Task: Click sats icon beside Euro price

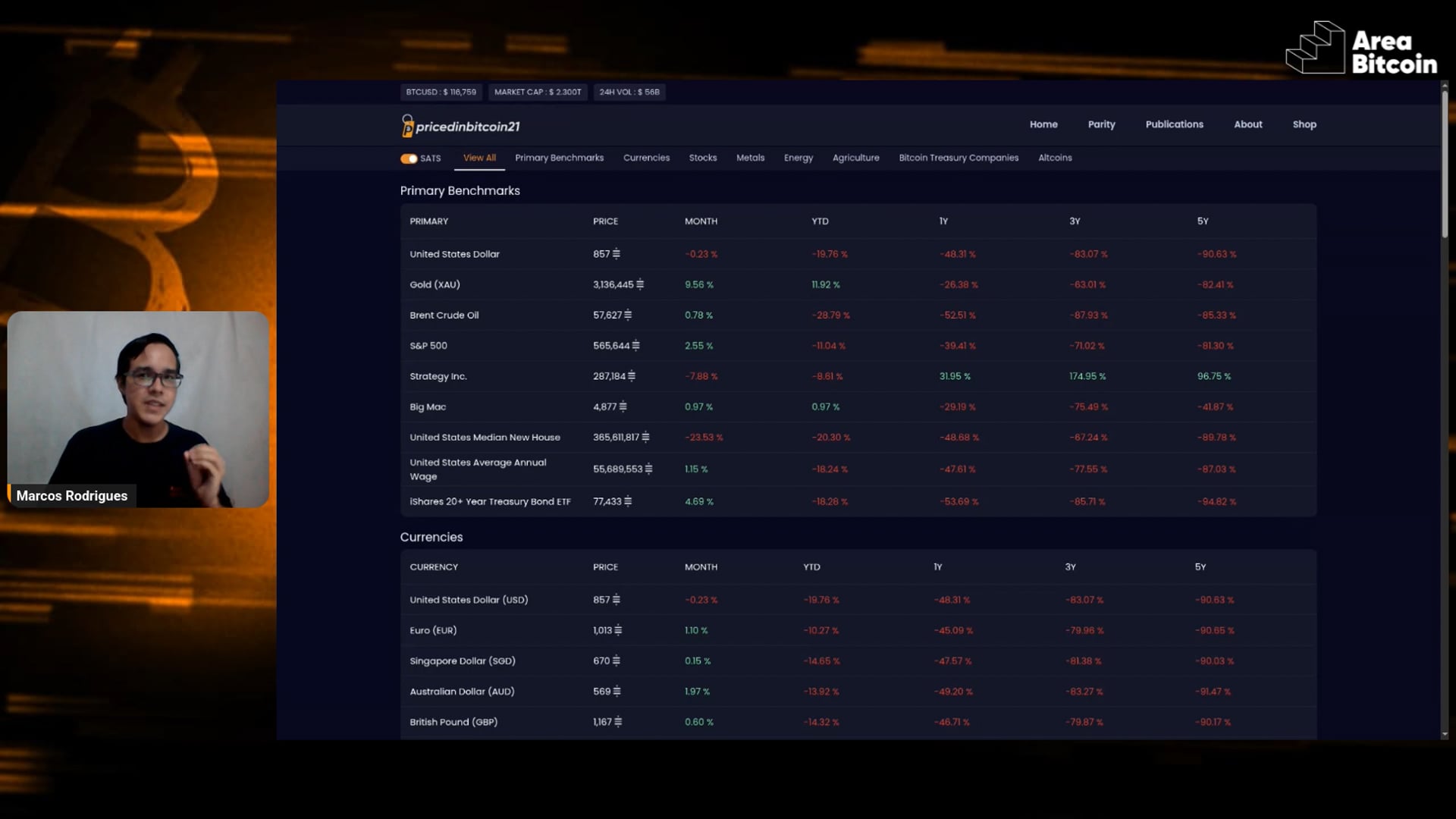Action: pyautogui.click(x=618, y=630)
